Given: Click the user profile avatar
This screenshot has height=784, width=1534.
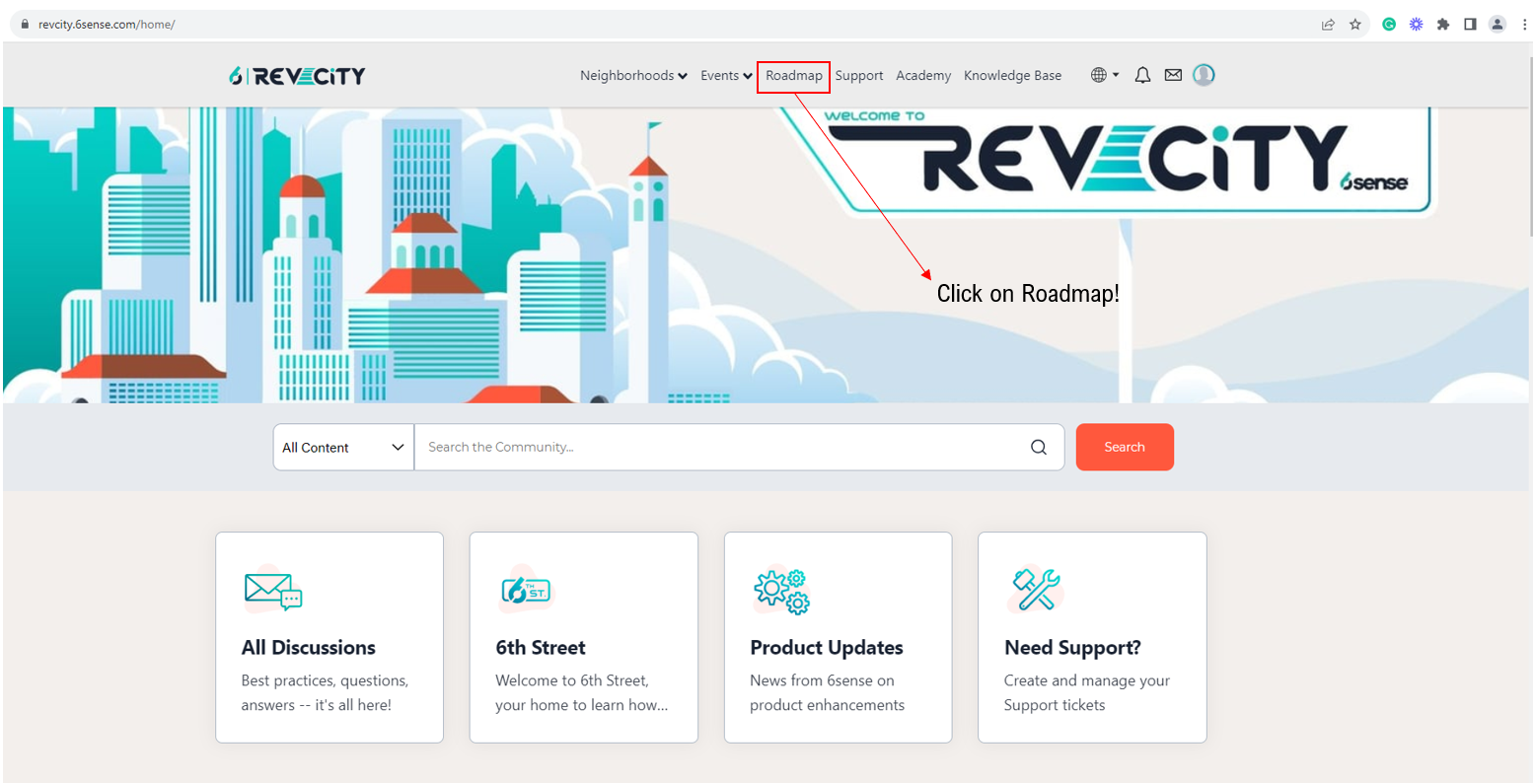Looking at the screenshot, I should click(1204, 75).
